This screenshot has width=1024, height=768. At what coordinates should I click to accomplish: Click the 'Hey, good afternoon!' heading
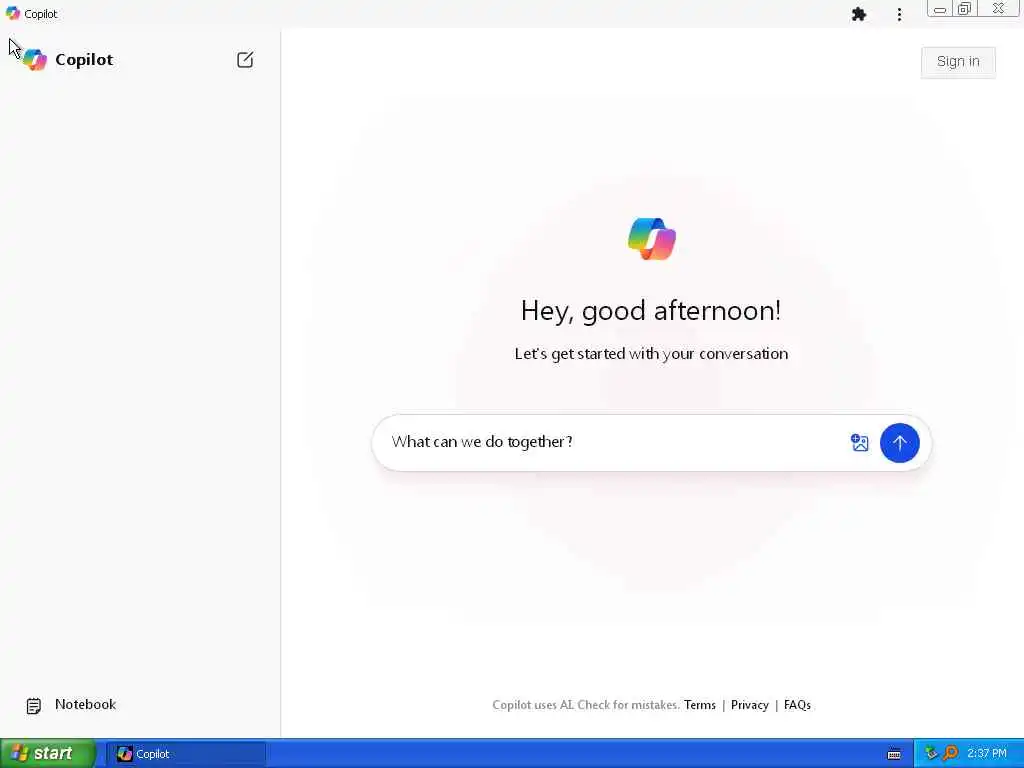pyautogui.click(x=651, y=311)
